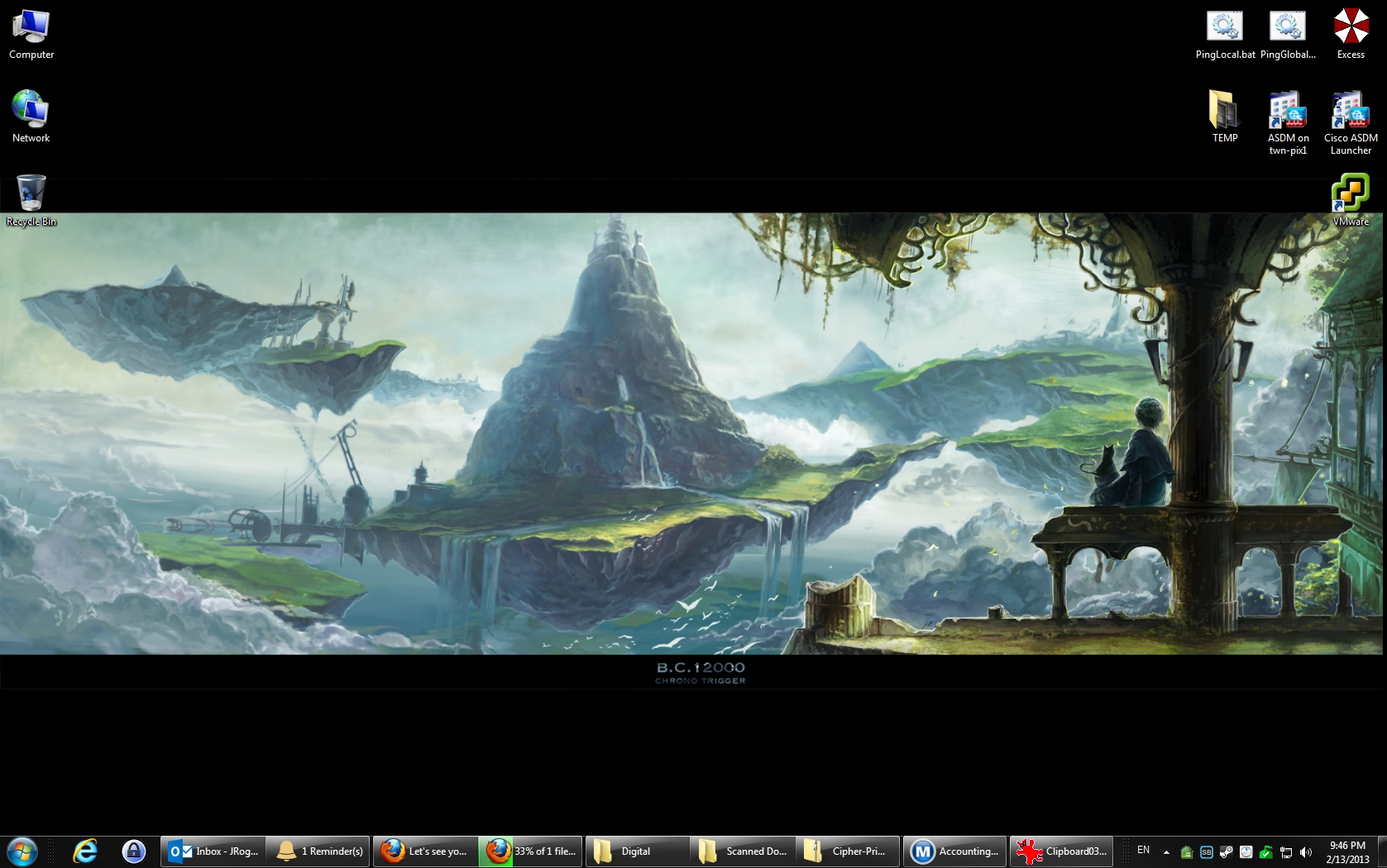Click the clock showing 9:46 PM
Screen dimensions: 1387x868
[1347, 852]
